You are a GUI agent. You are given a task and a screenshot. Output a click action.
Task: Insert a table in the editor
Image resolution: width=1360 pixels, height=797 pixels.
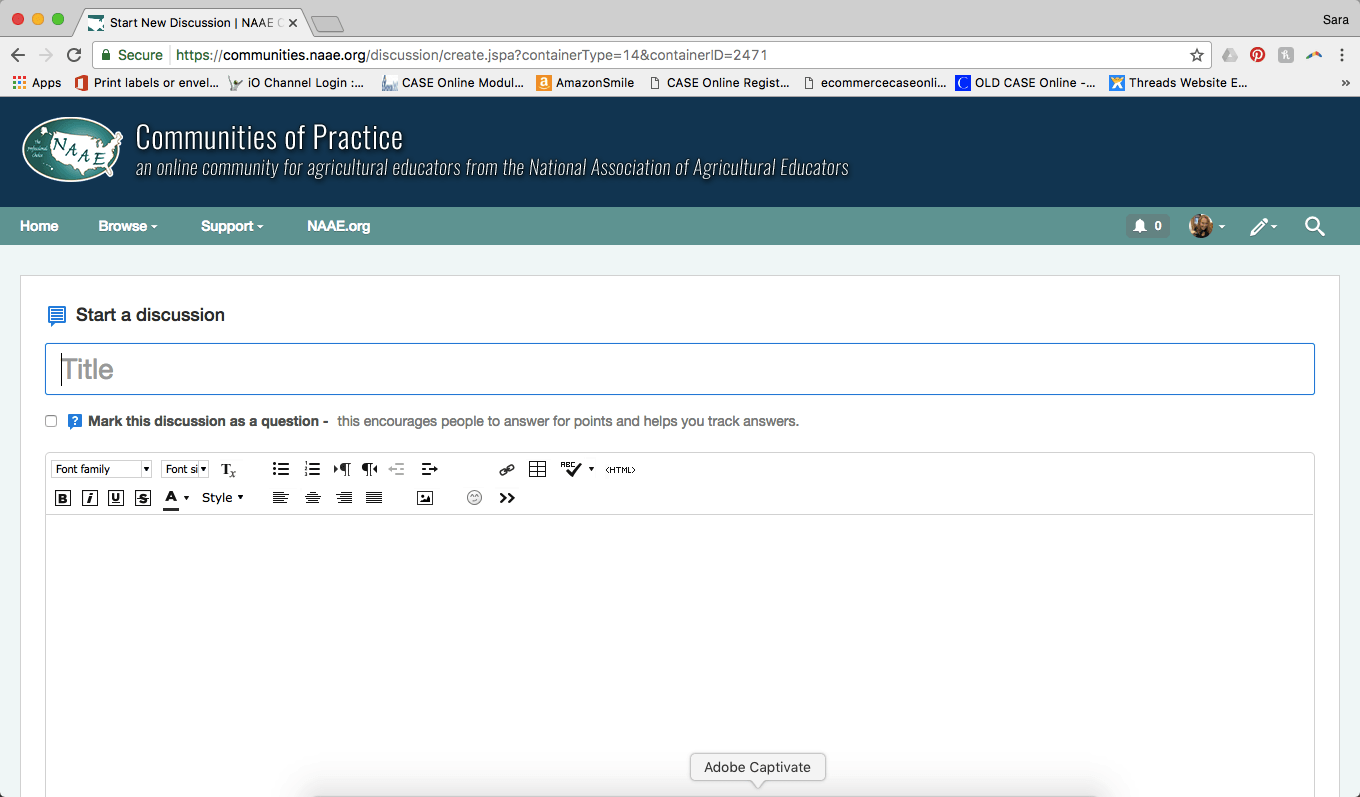[537, 469]
